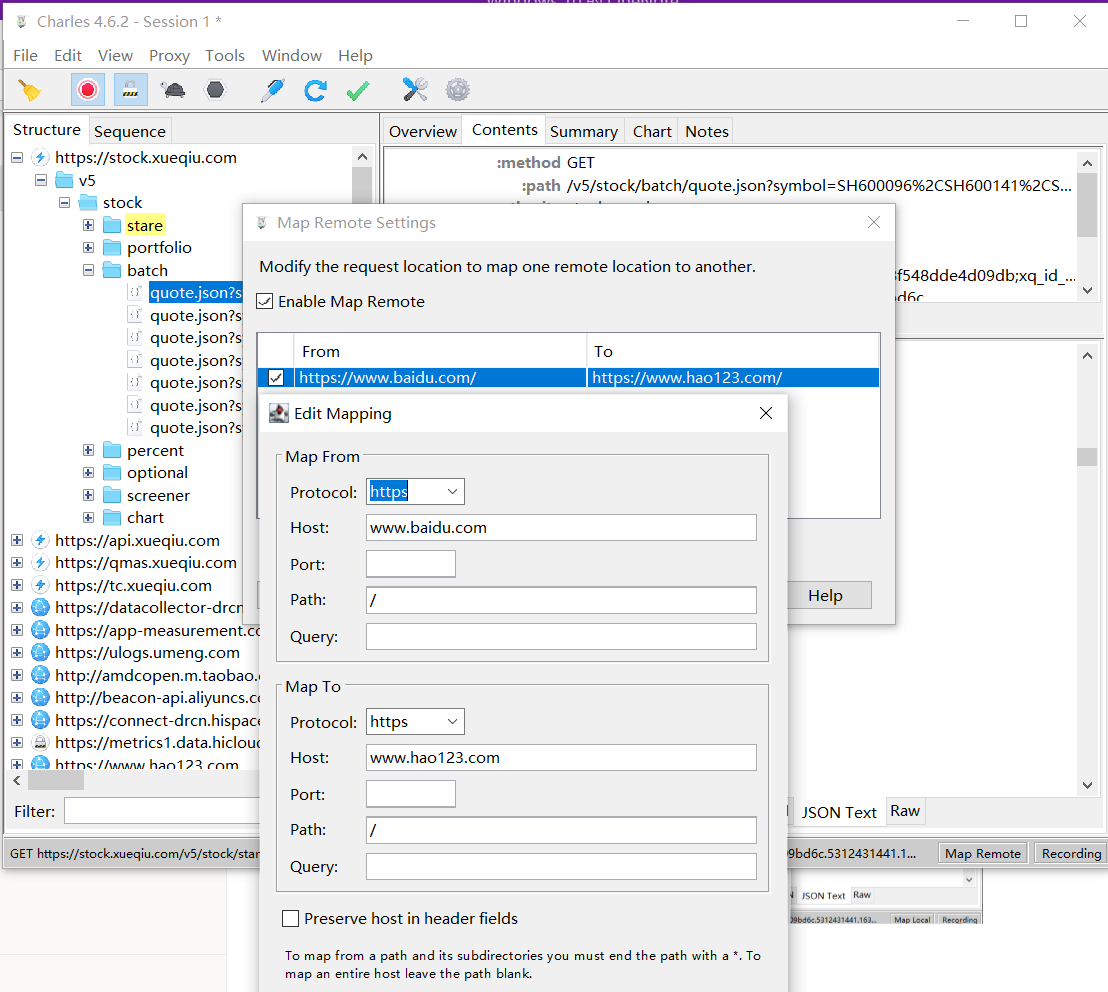Close the Map Remote Settings dialog

(874, 223)
